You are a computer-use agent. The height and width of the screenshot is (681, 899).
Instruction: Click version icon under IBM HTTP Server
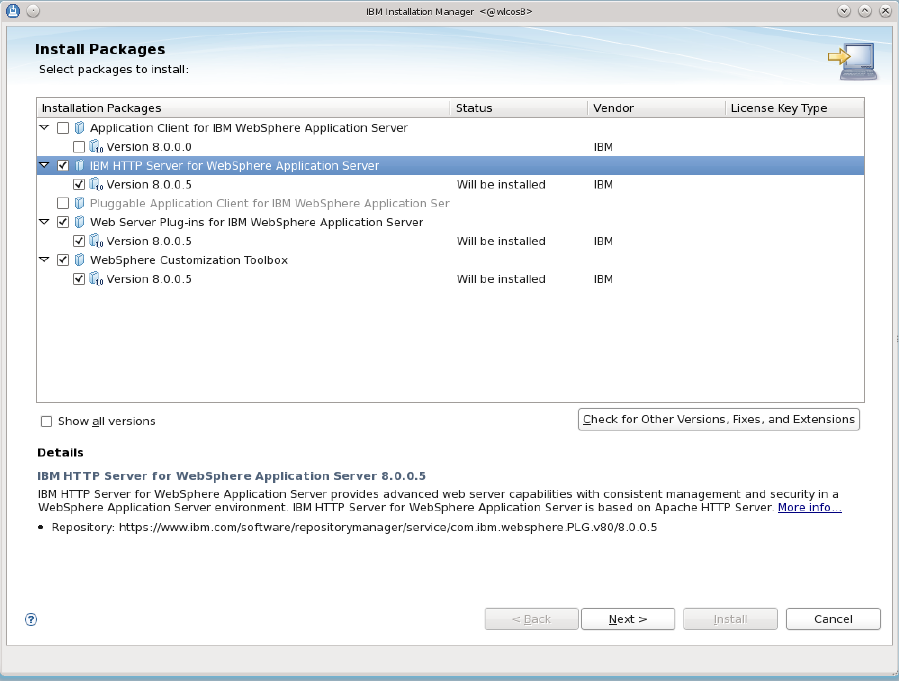point(96,185)
